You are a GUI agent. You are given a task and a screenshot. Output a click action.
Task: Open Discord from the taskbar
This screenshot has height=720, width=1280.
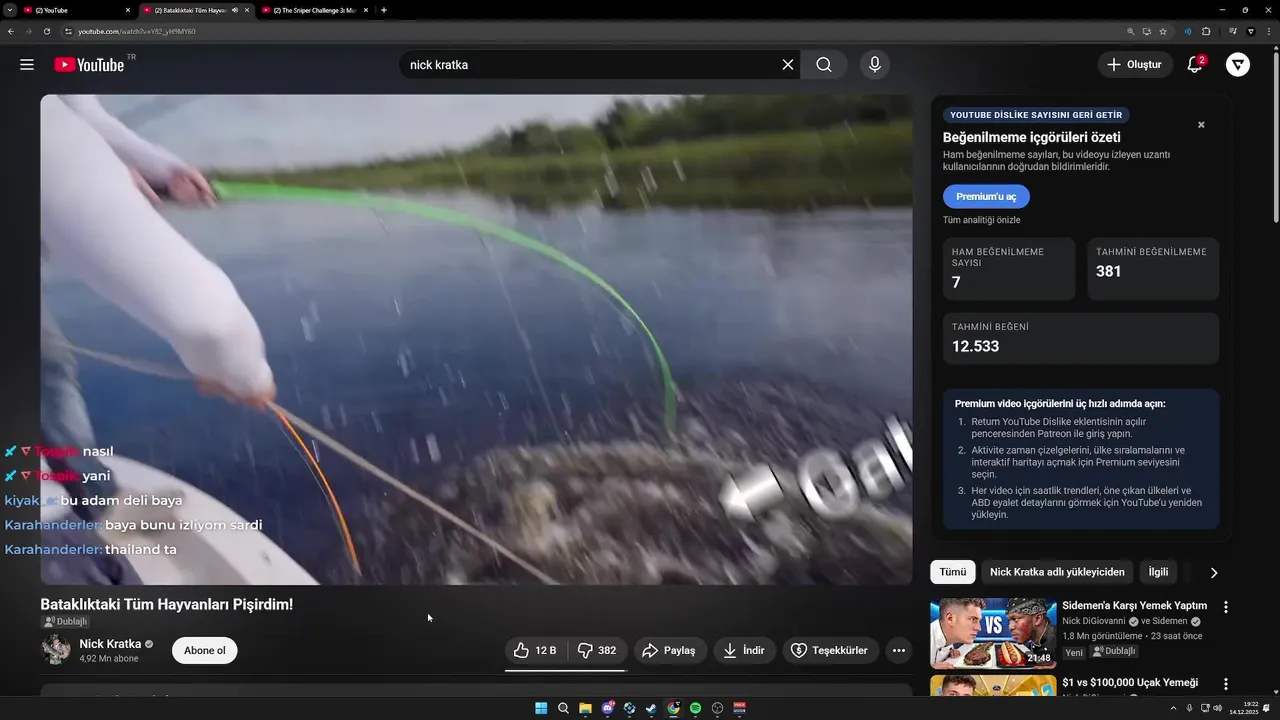pos(607,708)
